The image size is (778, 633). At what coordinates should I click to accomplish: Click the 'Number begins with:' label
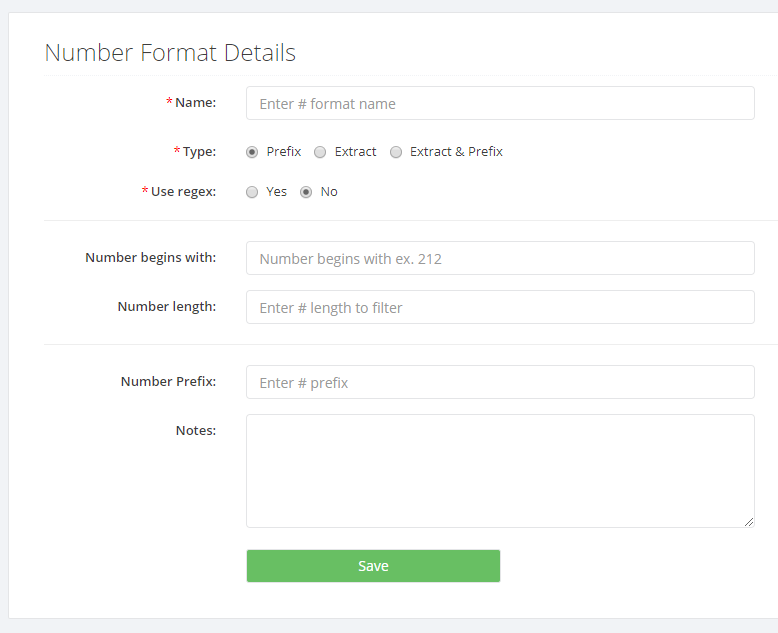tap(150, 257)
